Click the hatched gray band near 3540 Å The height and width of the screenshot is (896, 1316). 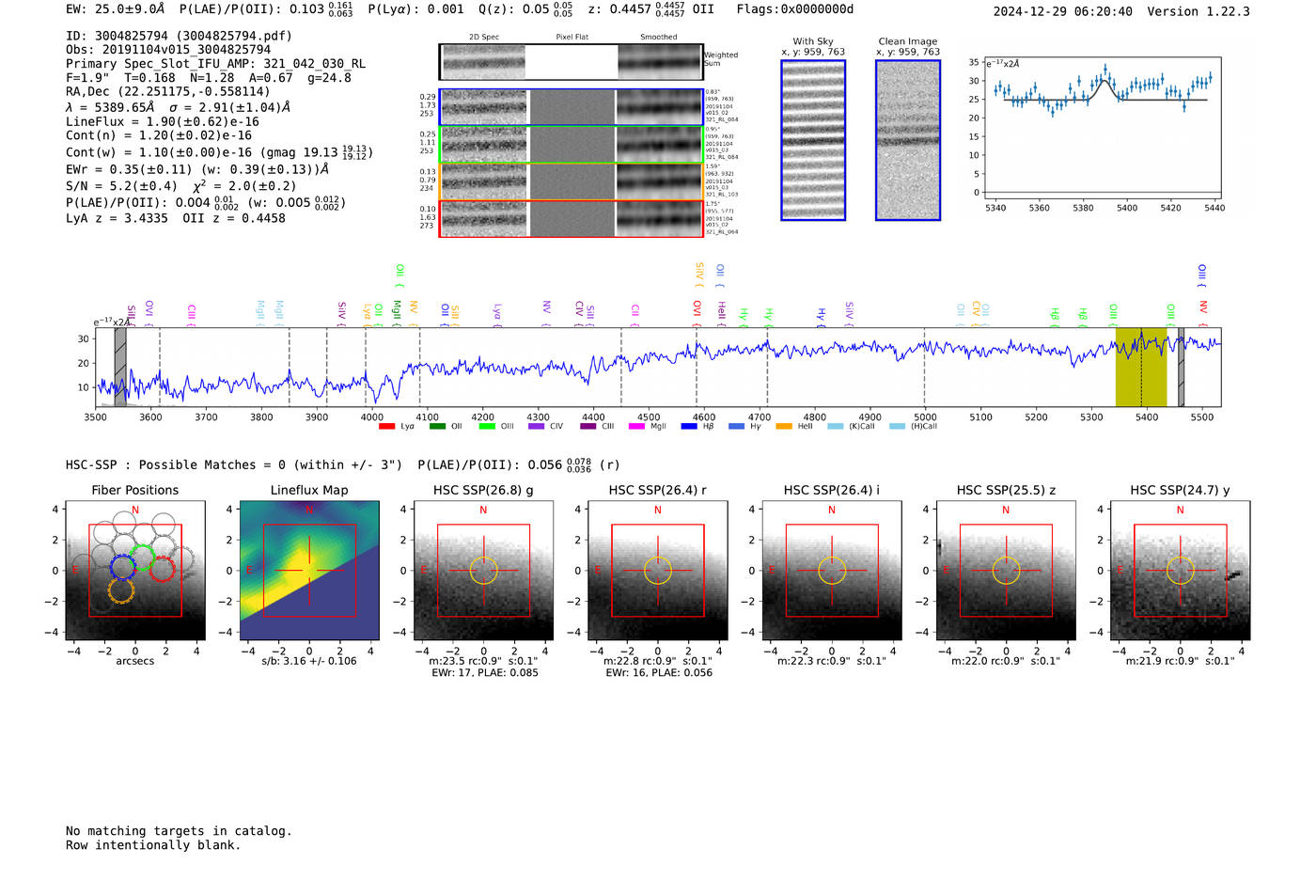pyautogui.click(x=120, y=368)
